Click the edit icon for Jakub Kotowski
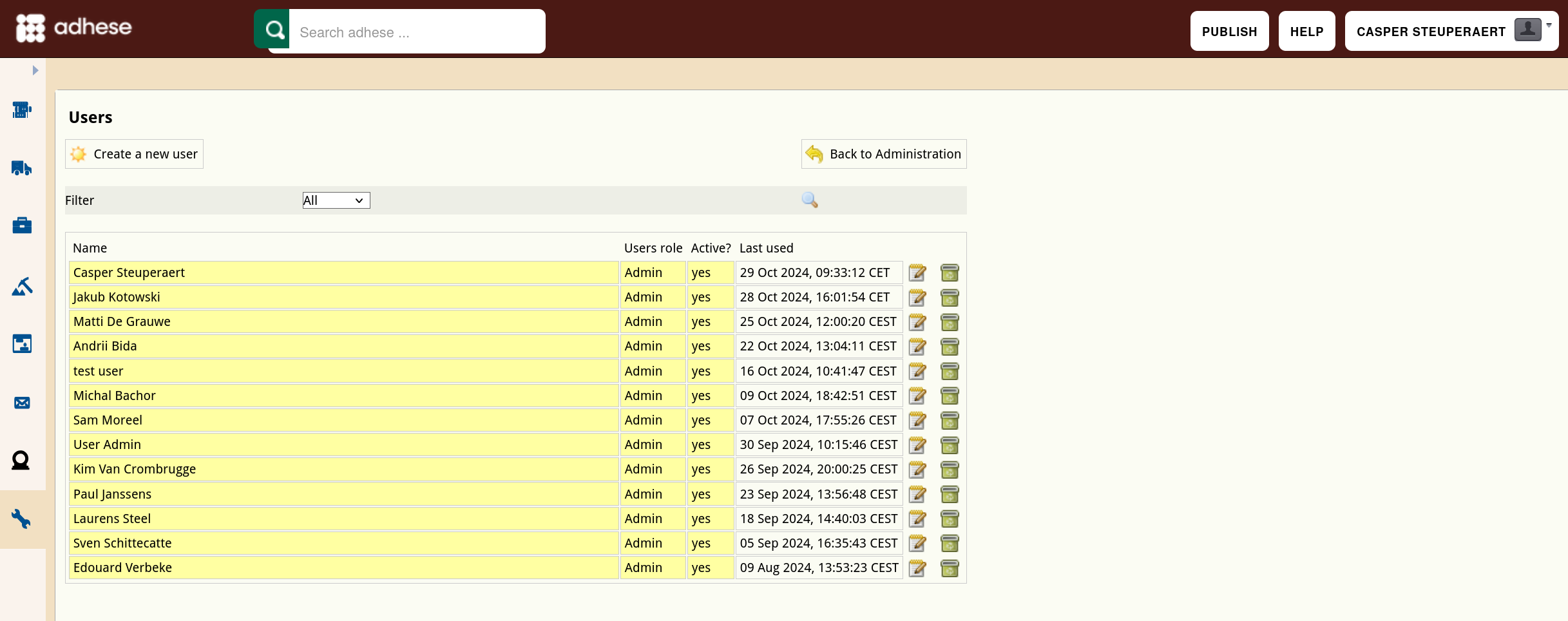Image resolution: width=1568 pixels, height=621 pixels. pos(917,298)
